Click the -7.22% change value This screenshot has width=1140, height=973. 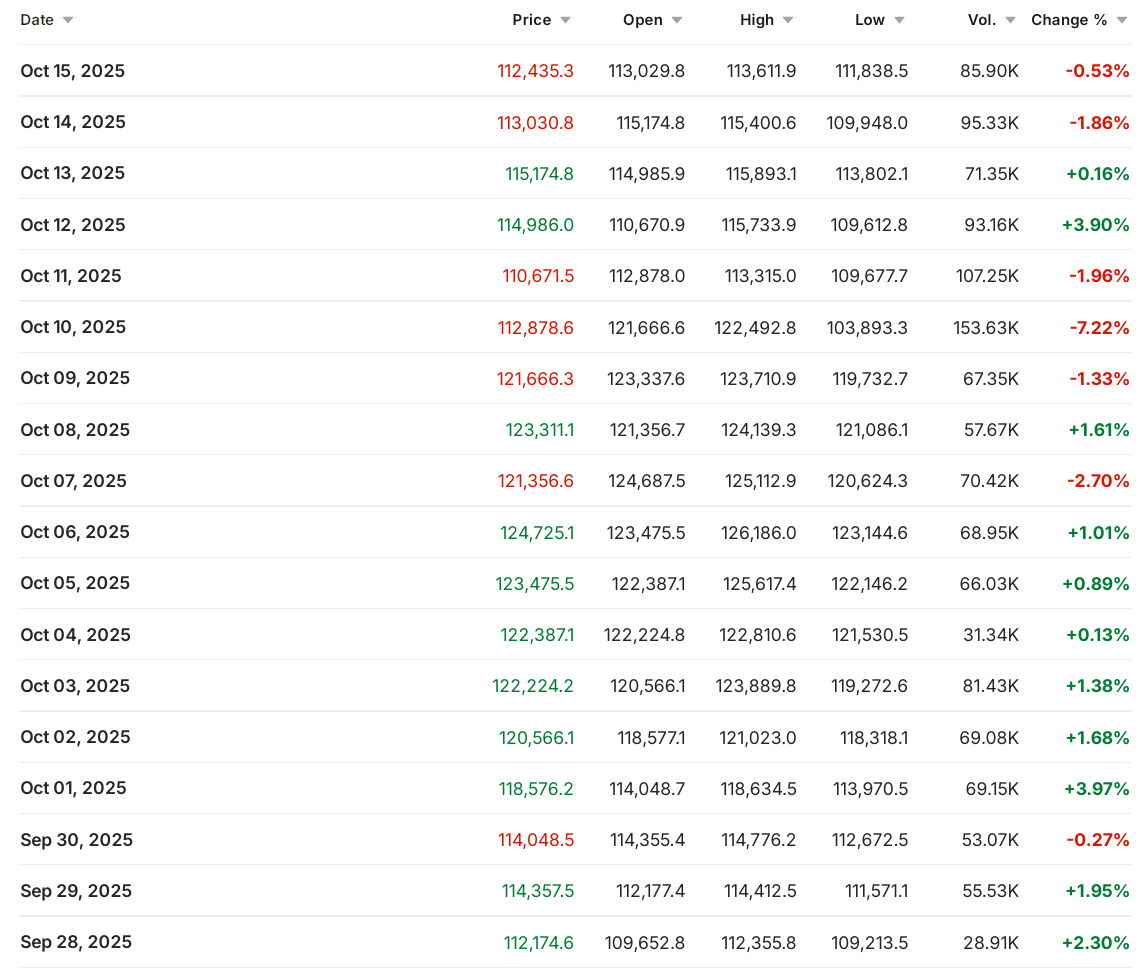coord(1097,328)
